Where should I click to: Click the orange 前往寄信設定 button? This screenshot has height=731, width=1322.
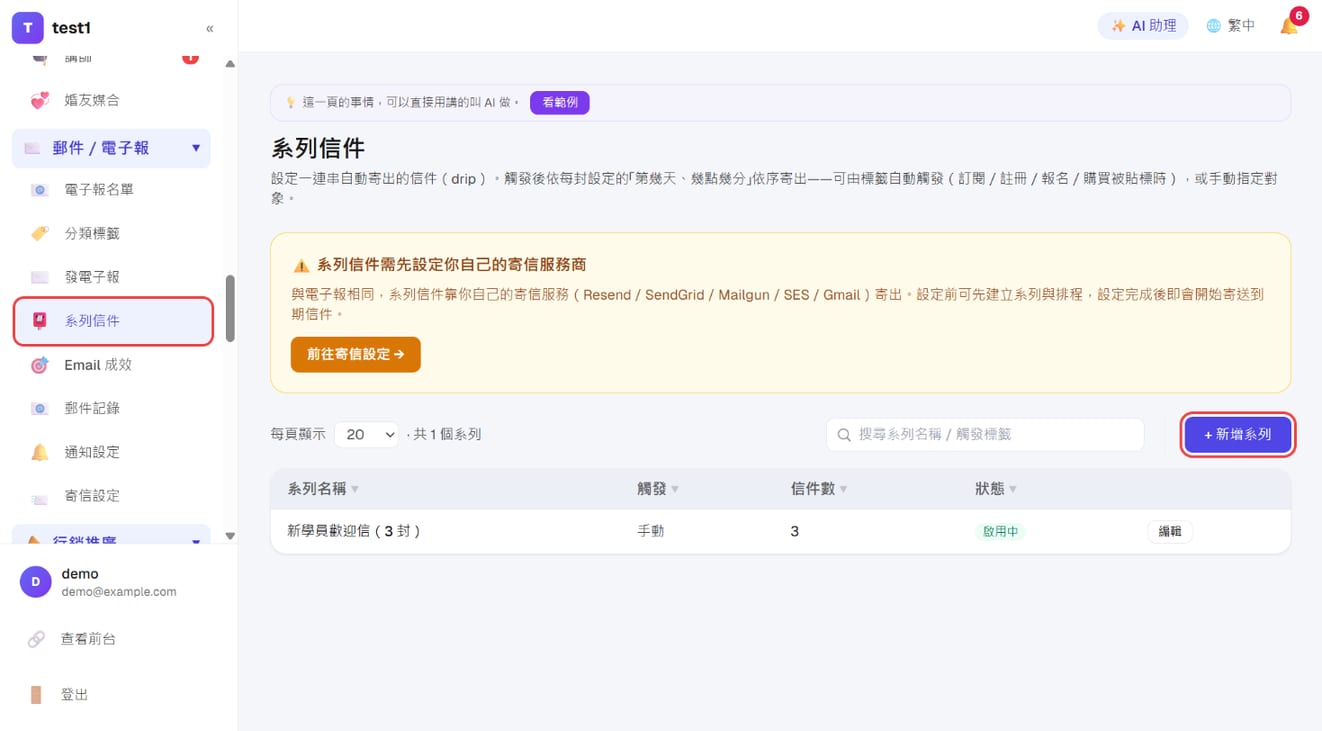356,354
